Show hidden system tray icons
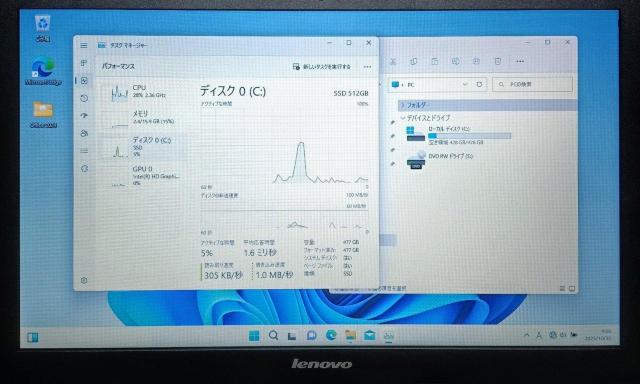This screenshot has width=640, height=384. [x=527, y=335]
